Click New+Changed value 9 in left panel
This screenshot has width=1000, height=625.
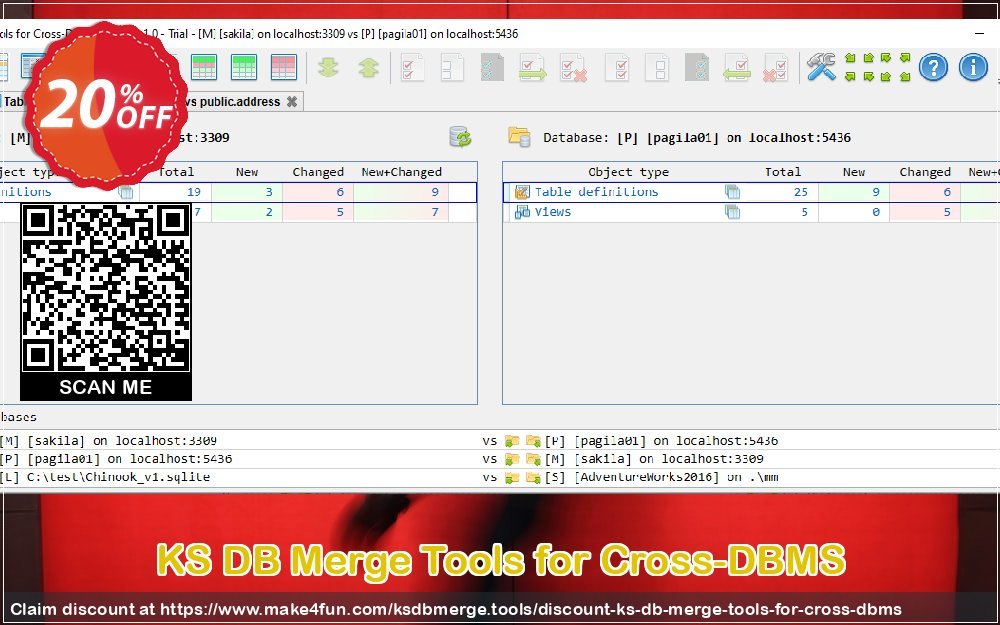pos(435,192)
